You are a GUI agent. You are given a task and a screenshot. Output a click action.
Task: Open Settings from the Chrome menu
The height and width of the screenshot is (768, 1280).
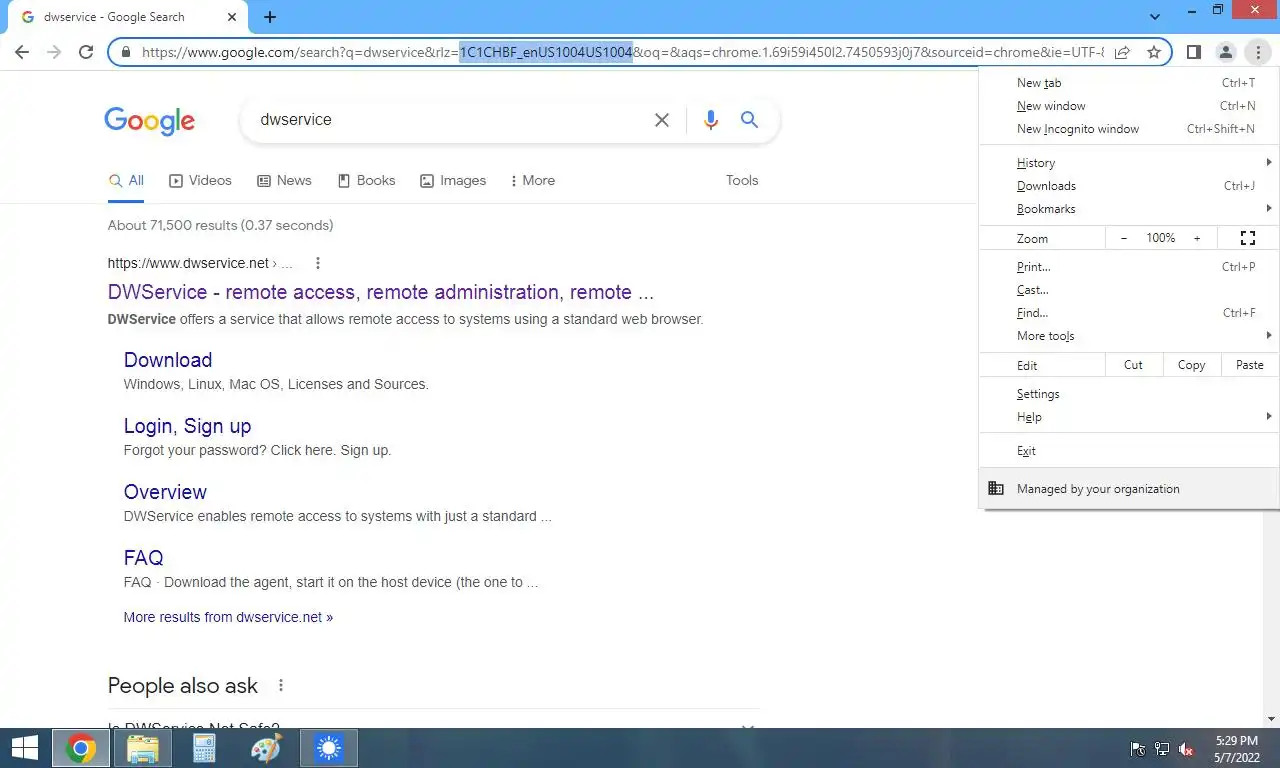(x=1129, y=394)
